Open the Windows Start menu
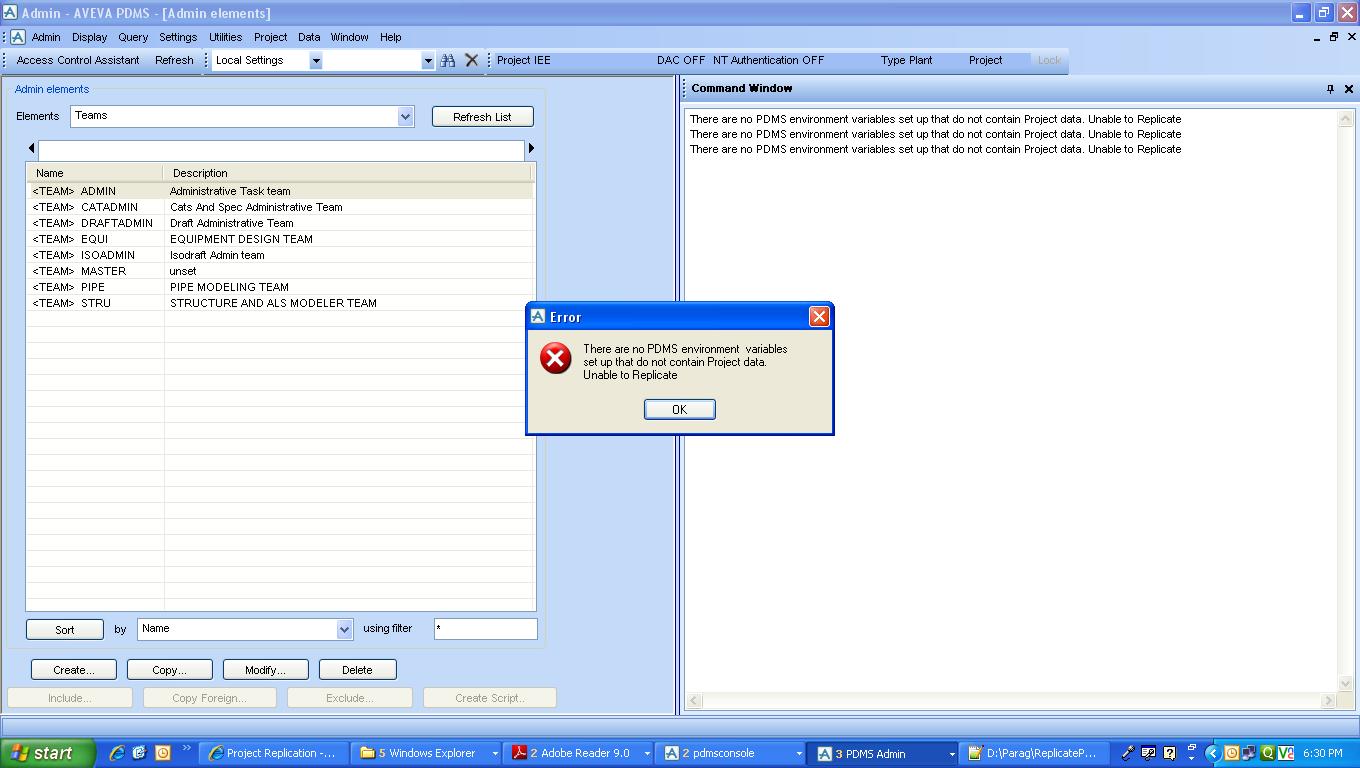This screenshot has height=768, width=1360. 48,753
